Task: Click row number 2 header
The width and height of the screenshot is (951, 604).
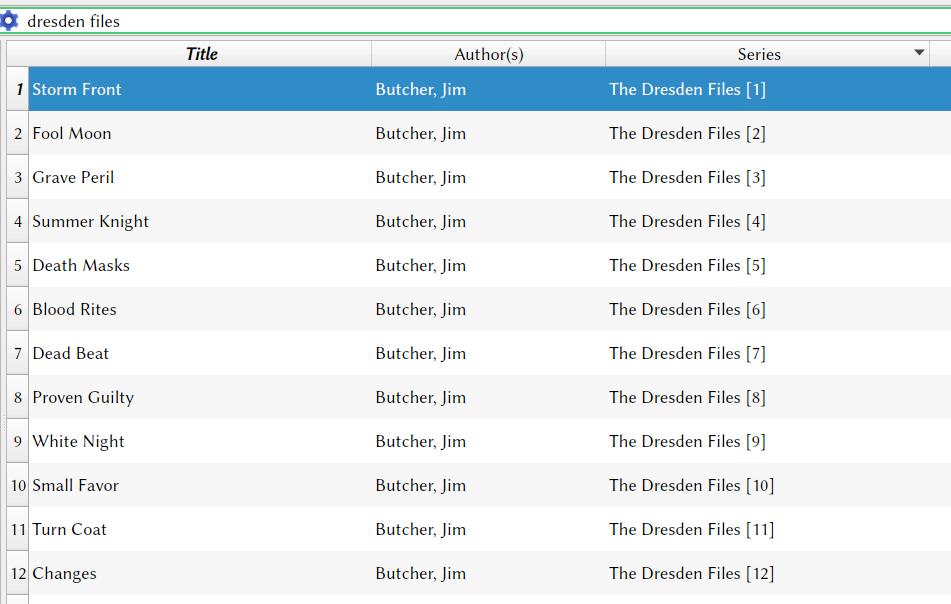Action: 18,133
